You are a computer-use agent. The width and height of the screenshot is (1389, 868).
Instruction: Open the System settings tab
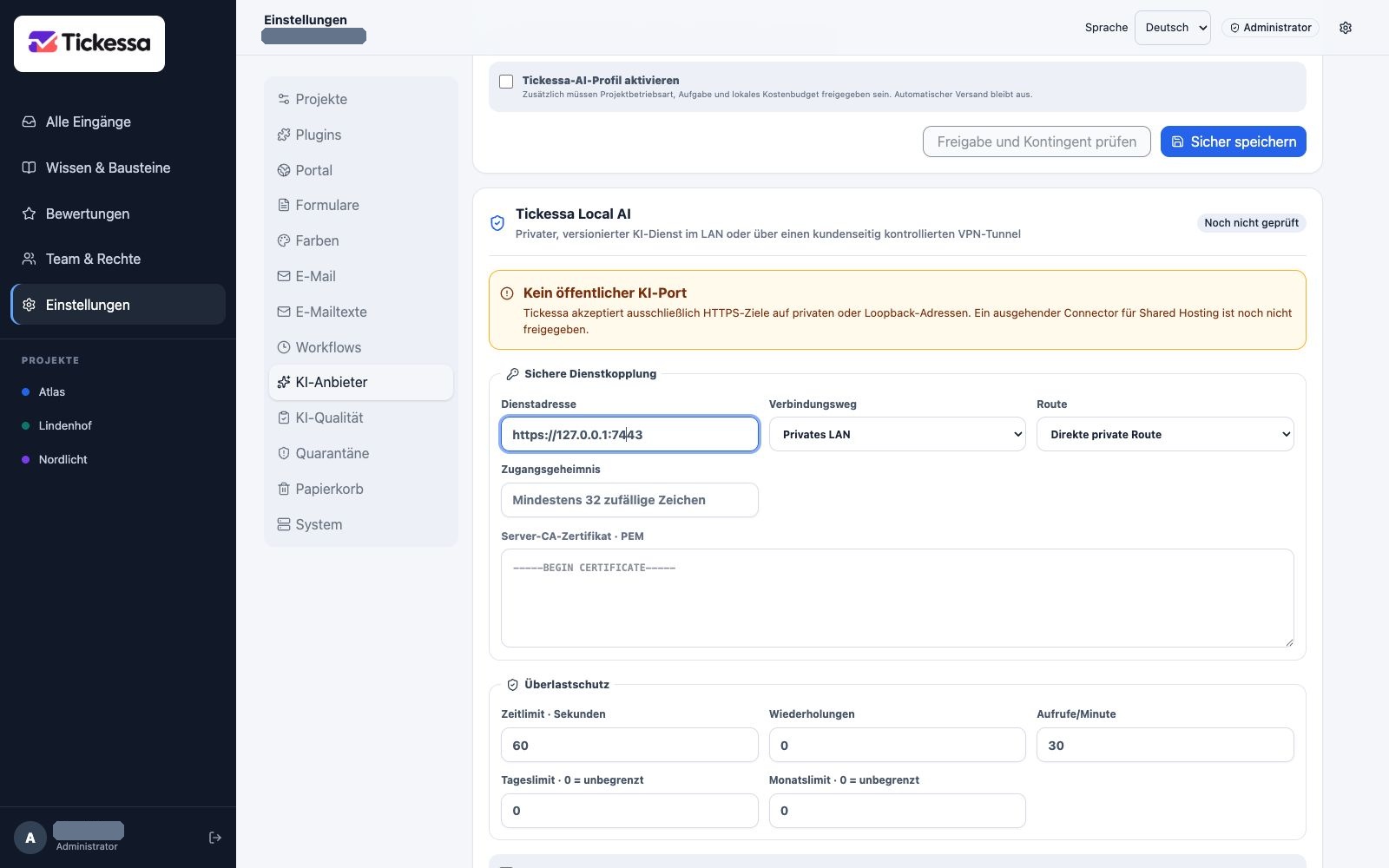pos(361,524)
